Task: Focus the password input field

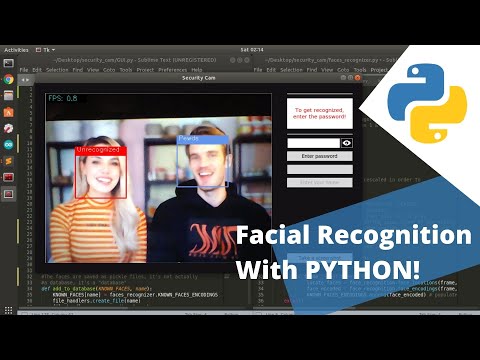Action: click(313, 143)
